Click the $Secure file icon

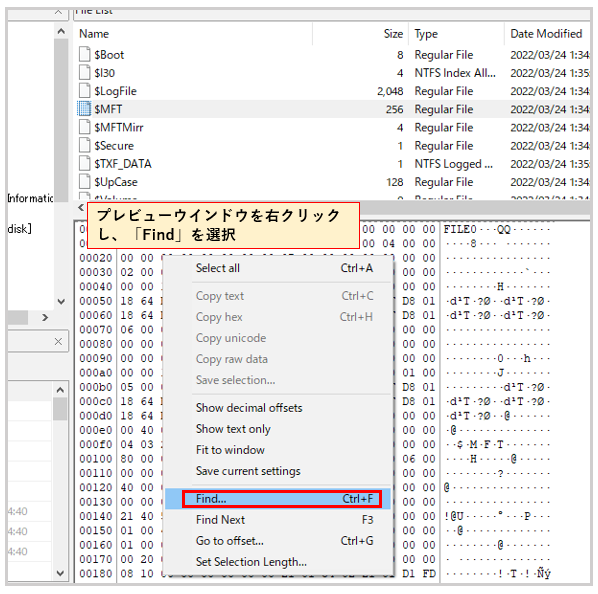(x=84, y=145)
